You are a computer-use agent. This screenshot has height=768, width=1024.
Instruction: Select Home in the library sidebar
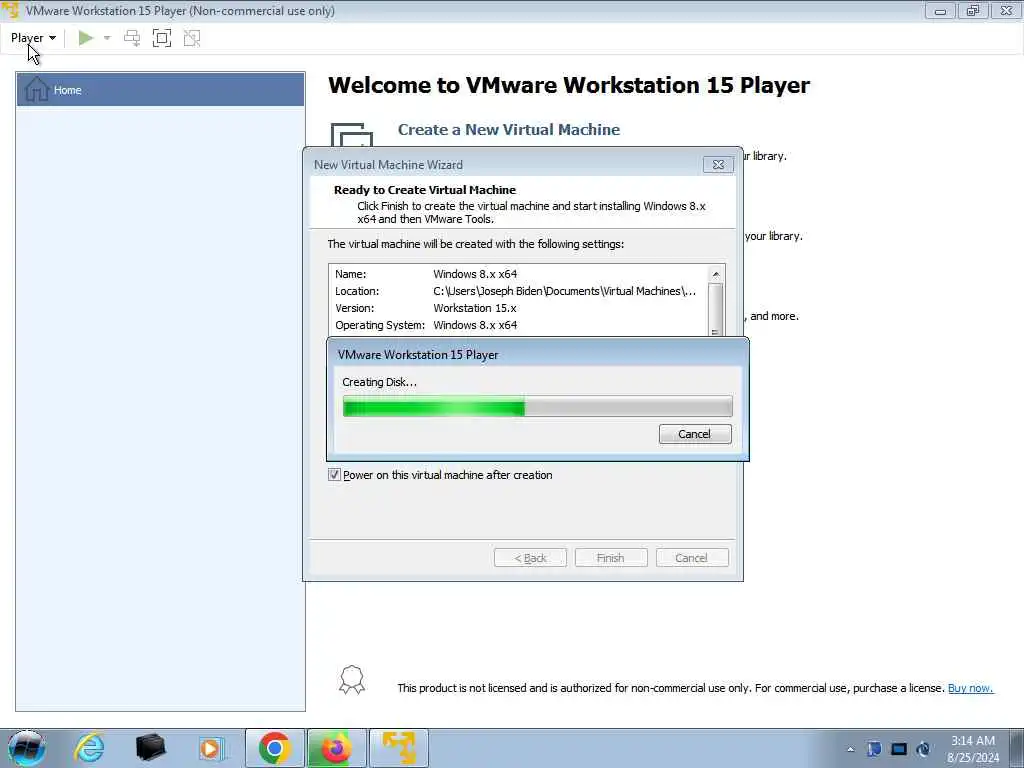pos(161,89)
